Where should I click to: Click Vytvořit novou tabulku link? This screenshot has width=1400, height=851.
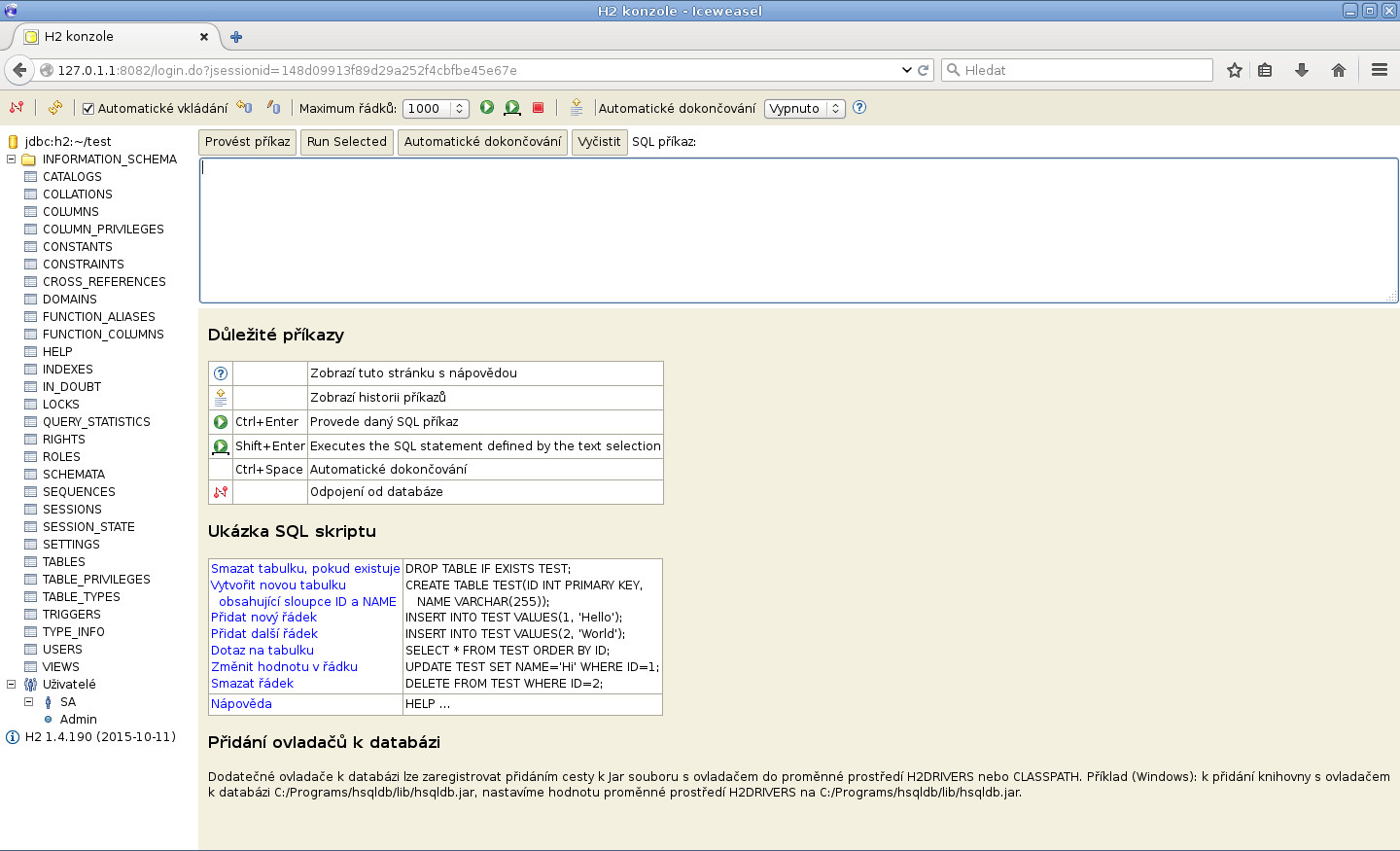(x=278, y=585)
